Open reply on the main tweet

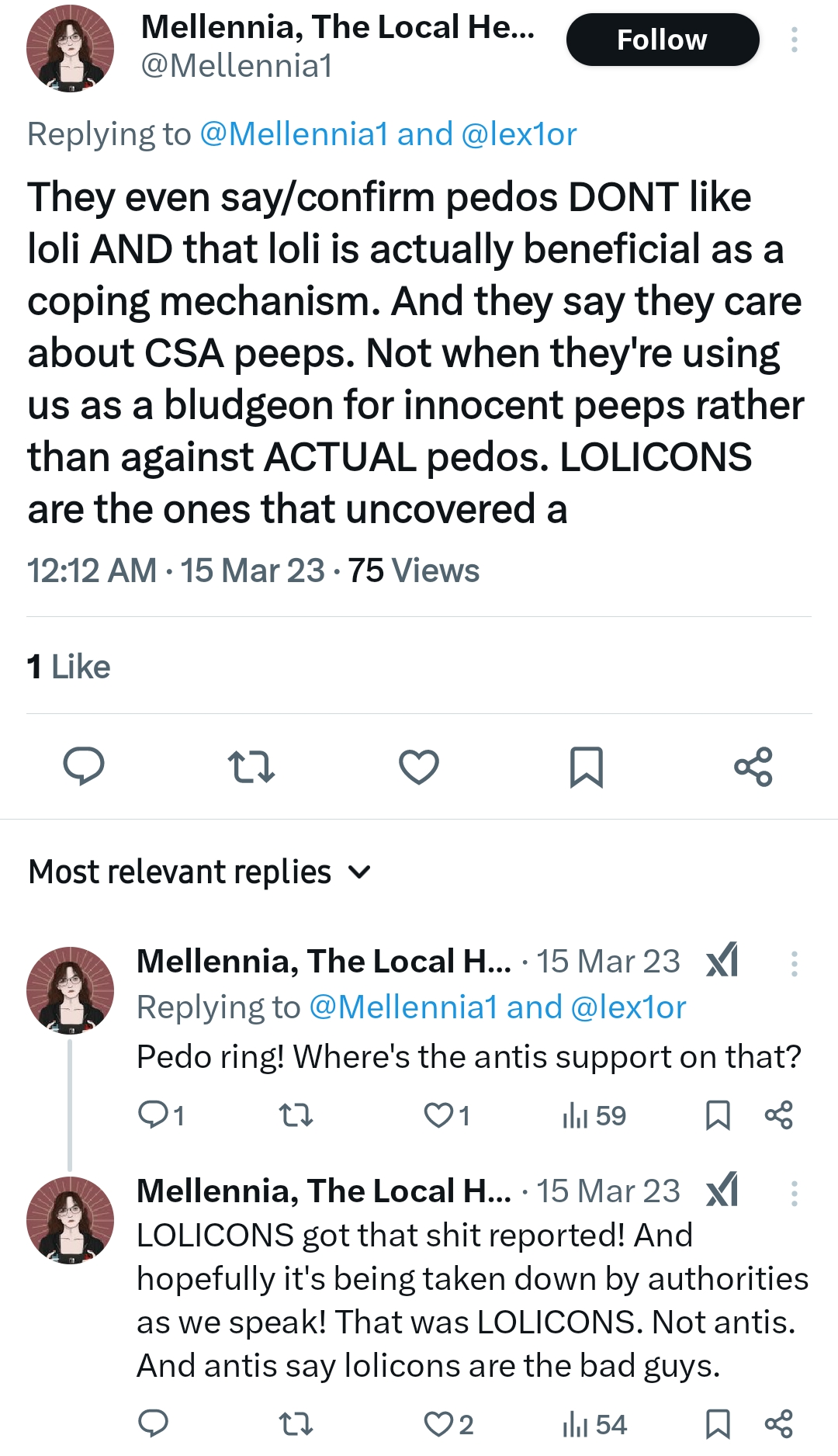click(84, 767)
